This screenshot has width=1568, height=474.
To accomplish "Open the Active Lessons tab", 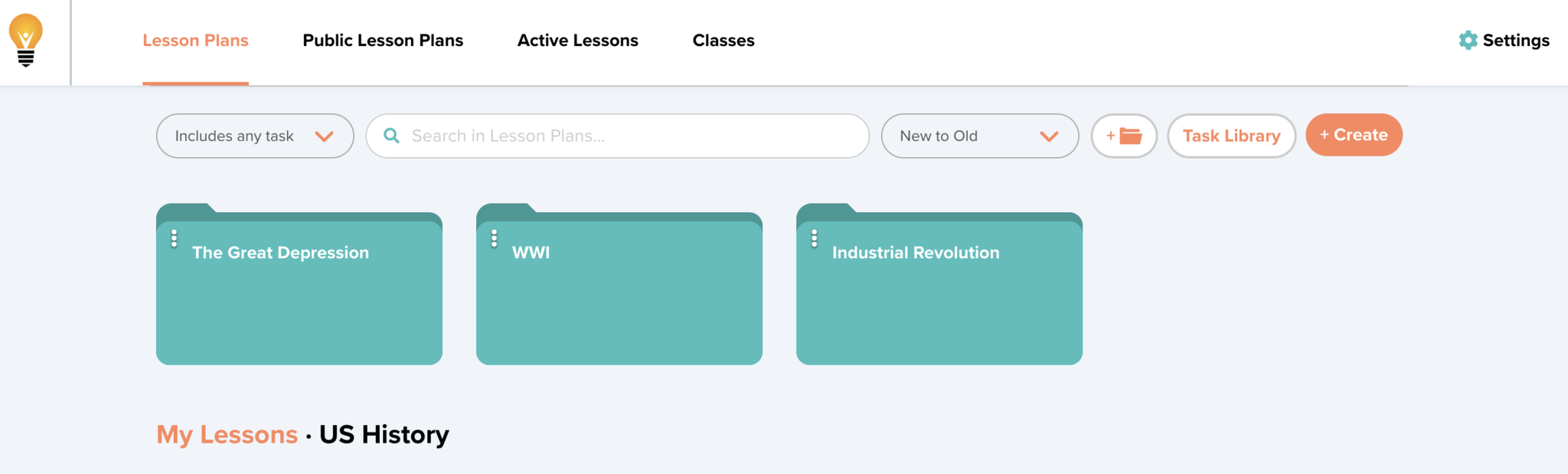I will [x=577, y=41].
